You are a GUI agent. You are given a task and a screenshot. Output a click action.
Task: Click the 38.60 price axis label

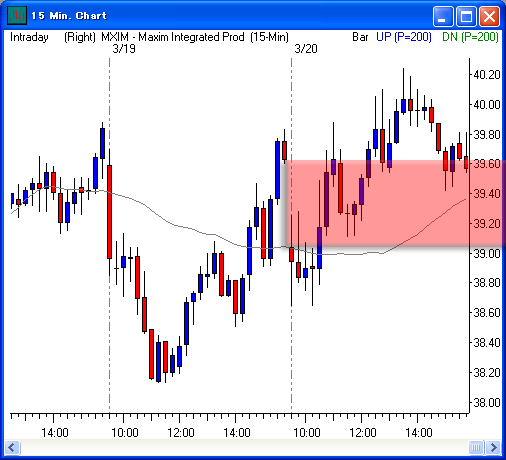point(487,313)
